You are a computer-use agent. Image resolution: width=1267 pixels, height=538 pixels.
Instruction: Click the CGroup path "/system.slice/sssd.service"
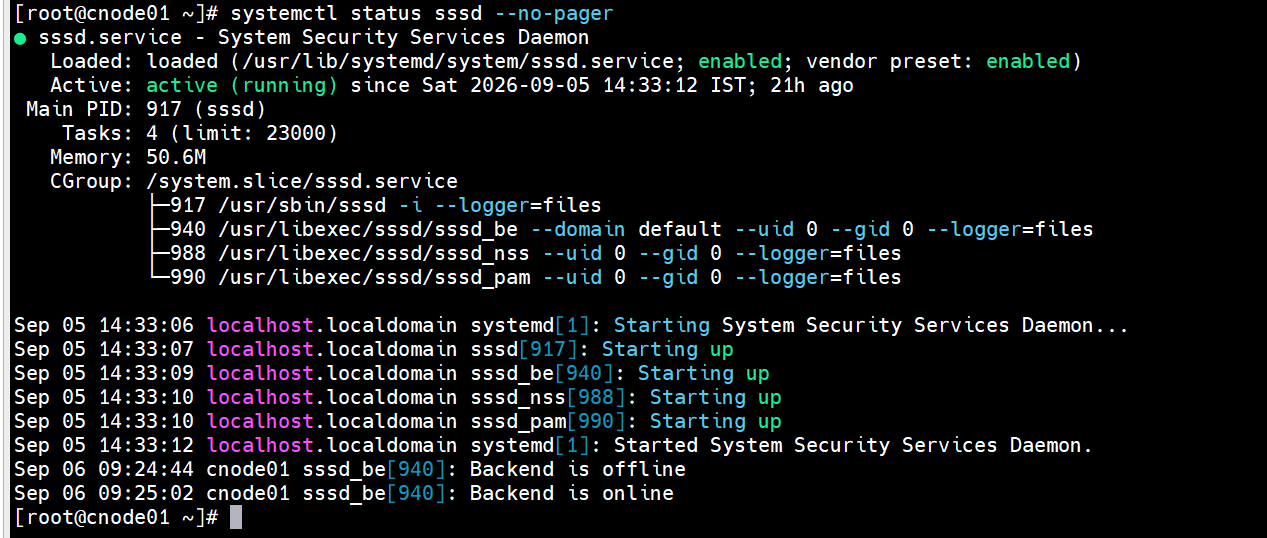[x=302, y=181]
